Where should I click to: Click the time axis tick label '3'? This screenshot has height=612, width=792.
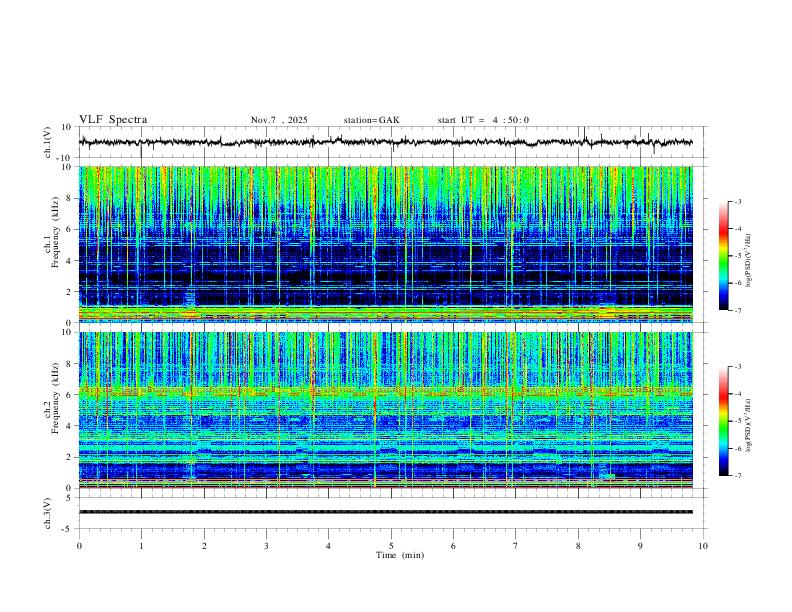coord(266,546)
